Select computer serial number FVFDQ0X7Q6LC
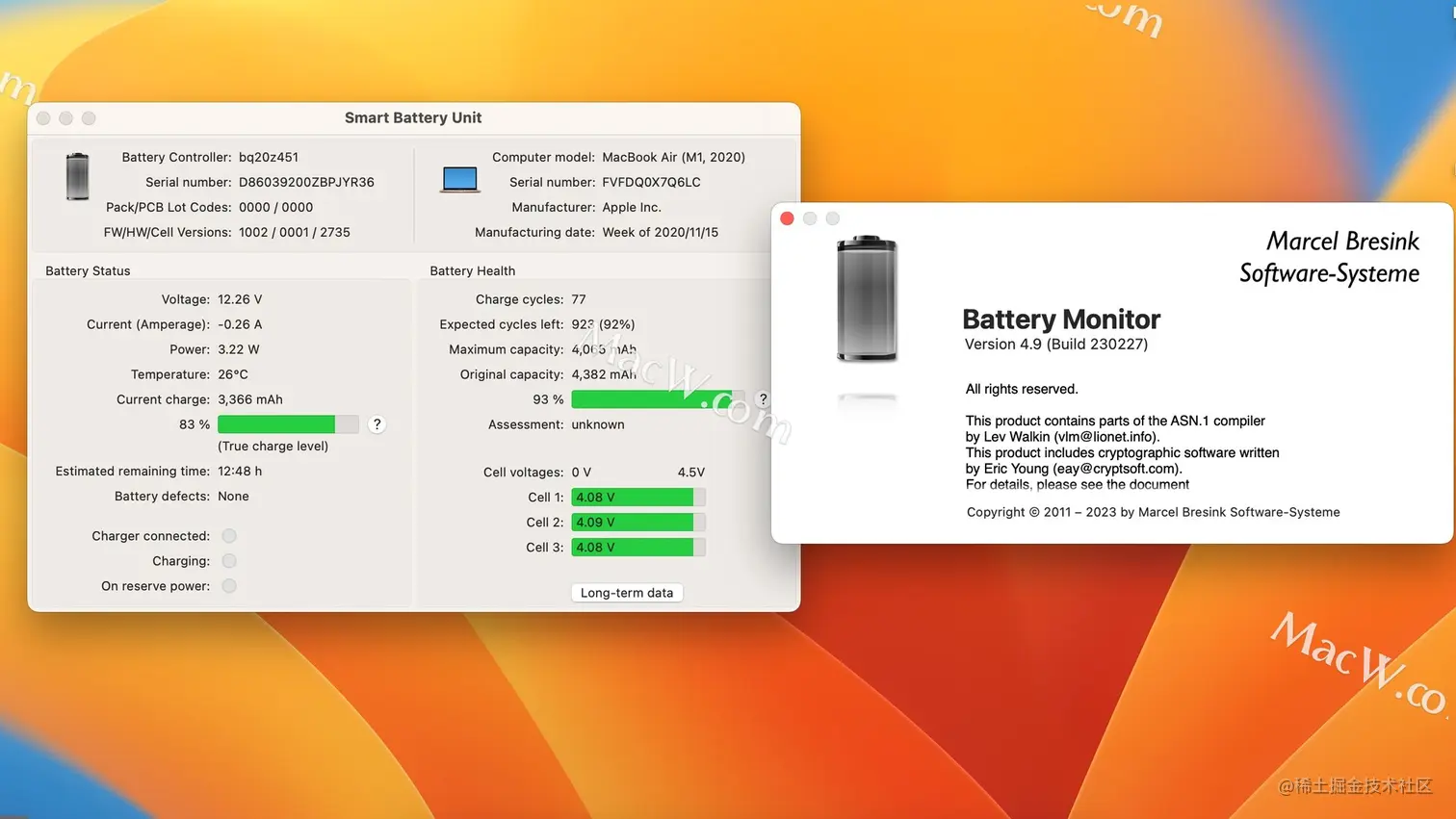 click(651, 182)
